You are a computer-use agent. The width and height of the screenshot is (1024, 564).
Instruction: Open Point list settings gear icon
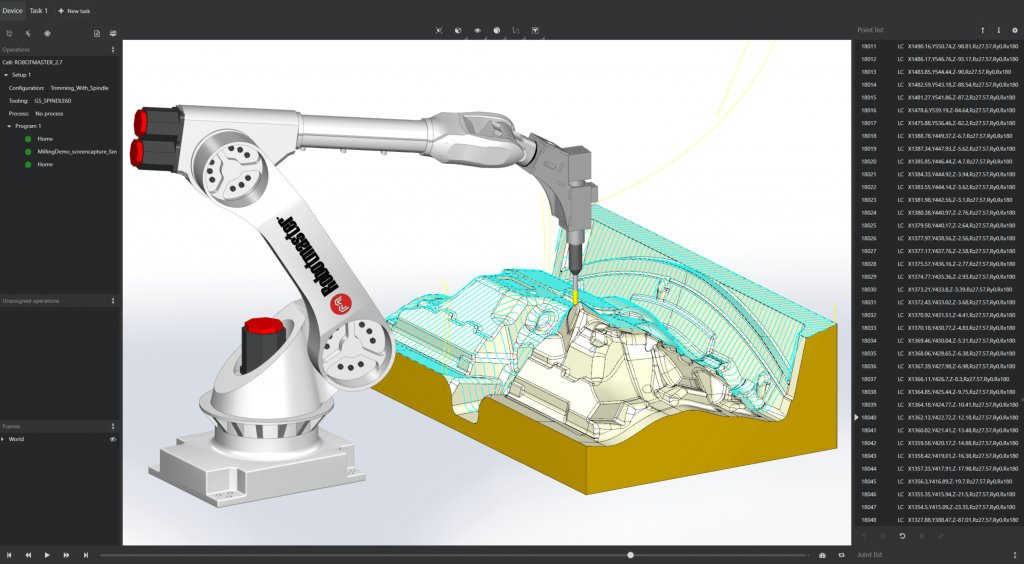[x=1014, y=30]
